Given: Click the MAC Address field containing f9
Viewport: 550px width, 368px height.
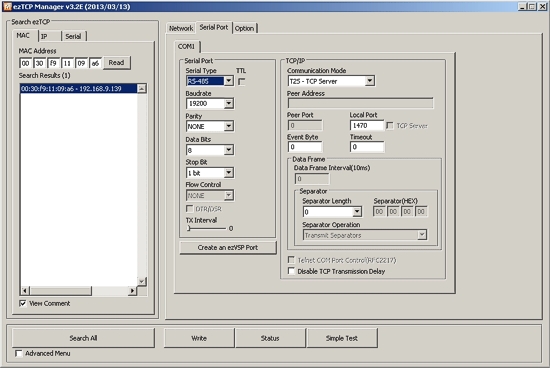Looking at the screenshot, I should coord(53,63).
